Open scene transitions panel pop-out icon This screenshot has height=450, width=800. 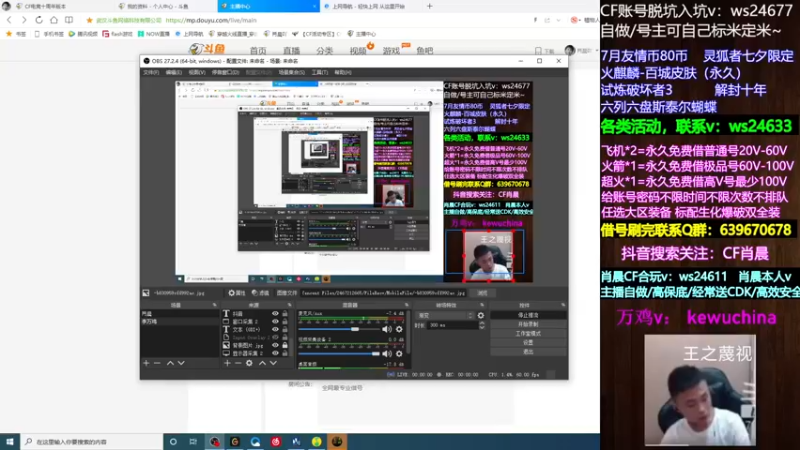482,305
